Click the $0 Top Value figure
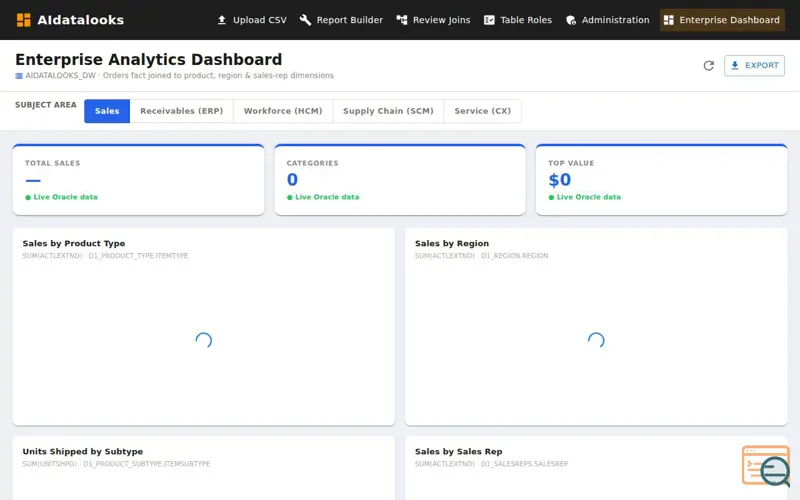Image resolution: width=800 pixels, height=500 pixels. (559, 180)
